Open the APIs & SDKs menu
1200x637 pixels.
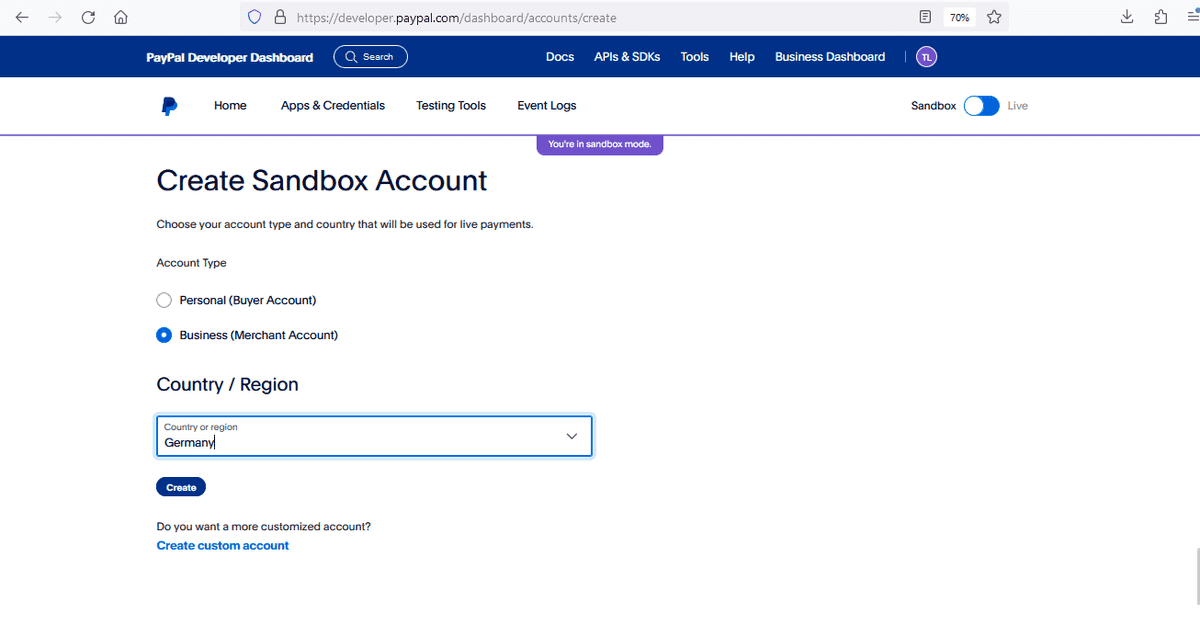pos(627,57)
